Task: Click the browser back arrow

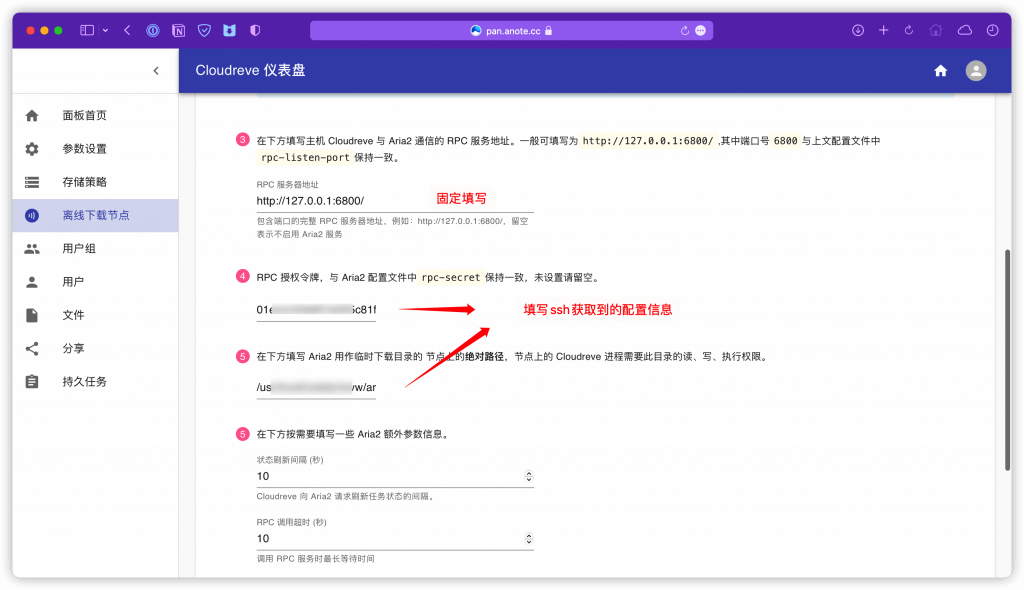Action: coord(127,30)
